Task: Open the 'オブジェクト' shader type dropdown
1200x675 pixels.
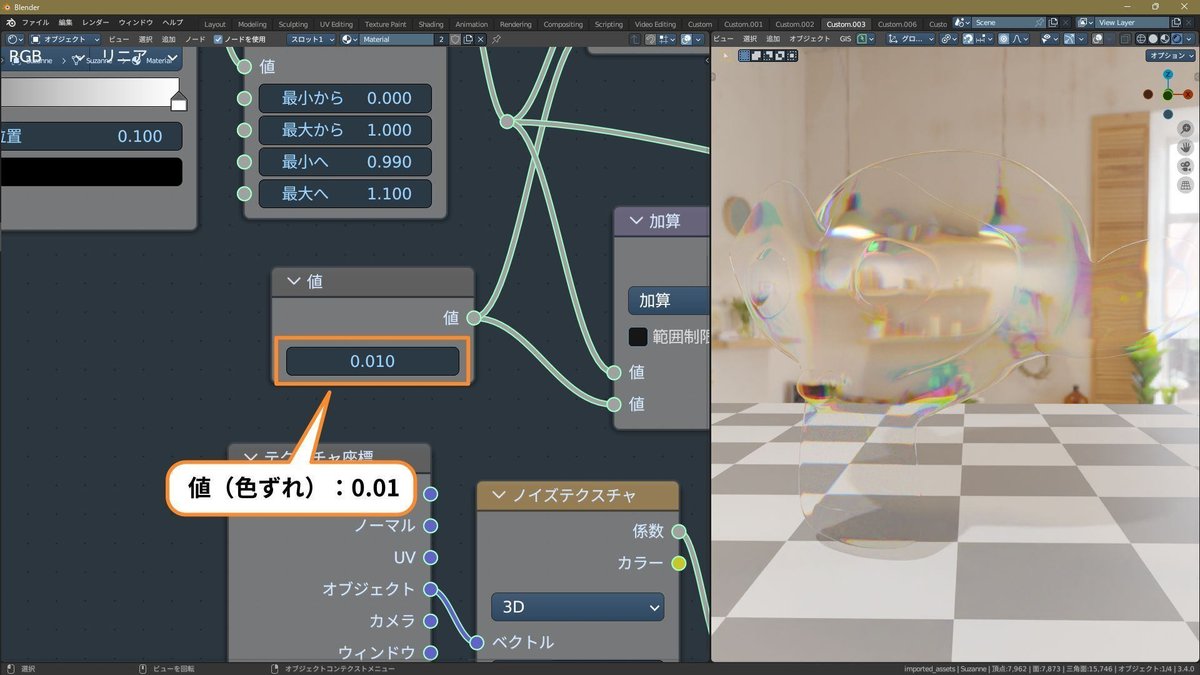Action: tap(65, 39)
